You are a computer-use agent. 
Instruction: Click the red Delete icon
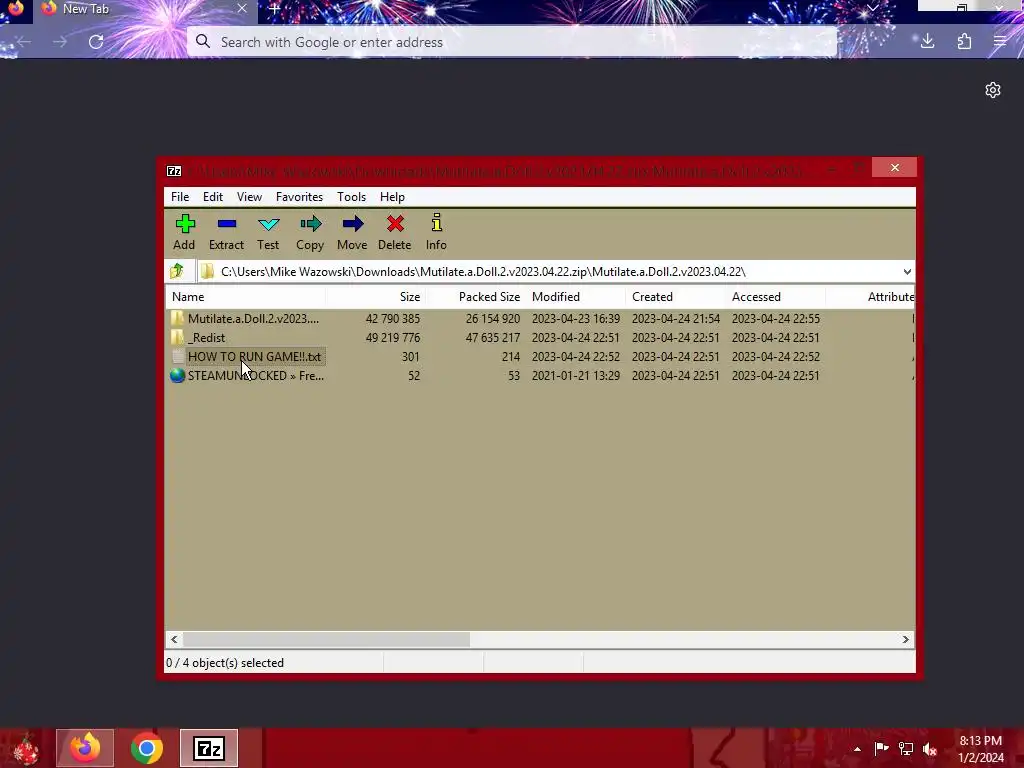(x=395, y=224)
